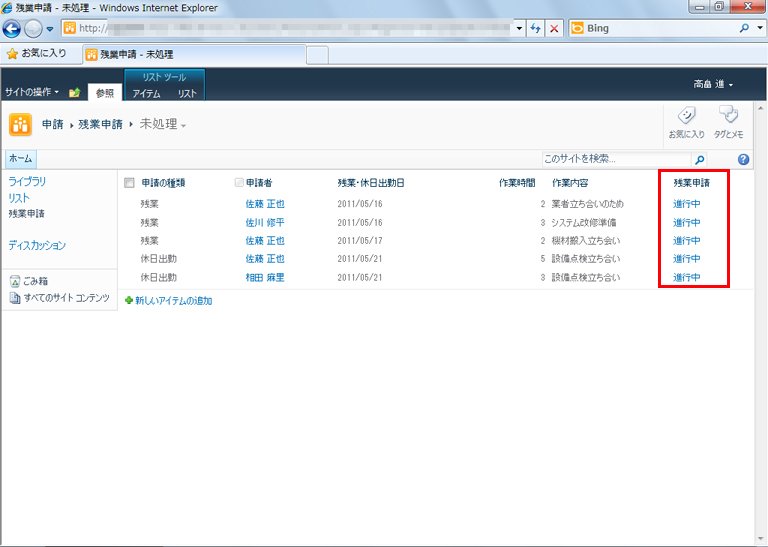Switch to the 参照 ribbon tab
The width and height of the screenshot is (768, 547).
coord(105,93)
